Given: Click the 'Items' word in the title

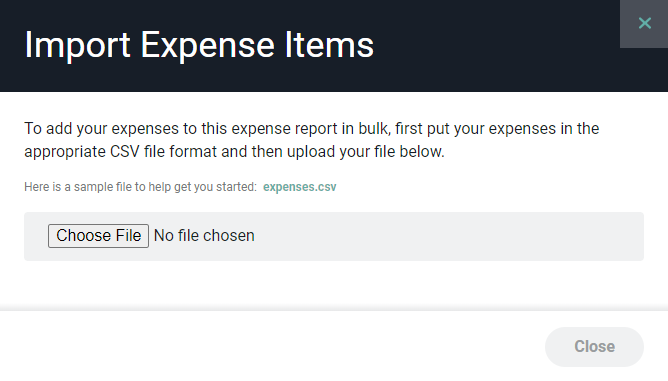Looking at the screenshot, I should click(x=329, y=45).
